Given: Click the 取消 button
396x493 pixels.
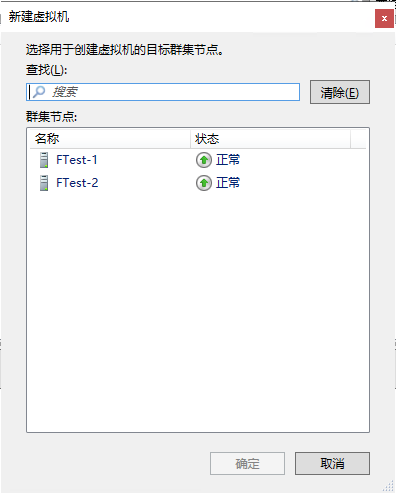Looking at the screenshot, I should pyautogui.click(x=332, y=463).
